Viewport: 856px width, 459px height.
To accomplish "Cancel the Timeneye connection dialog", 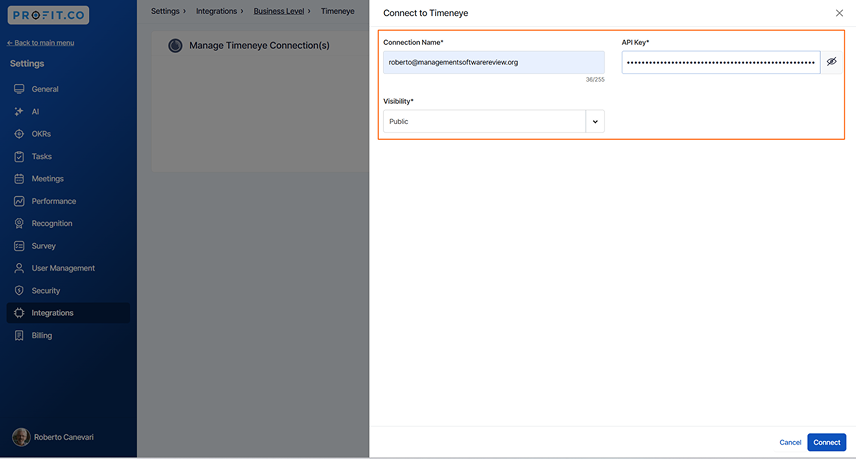I will click(790, 442).
